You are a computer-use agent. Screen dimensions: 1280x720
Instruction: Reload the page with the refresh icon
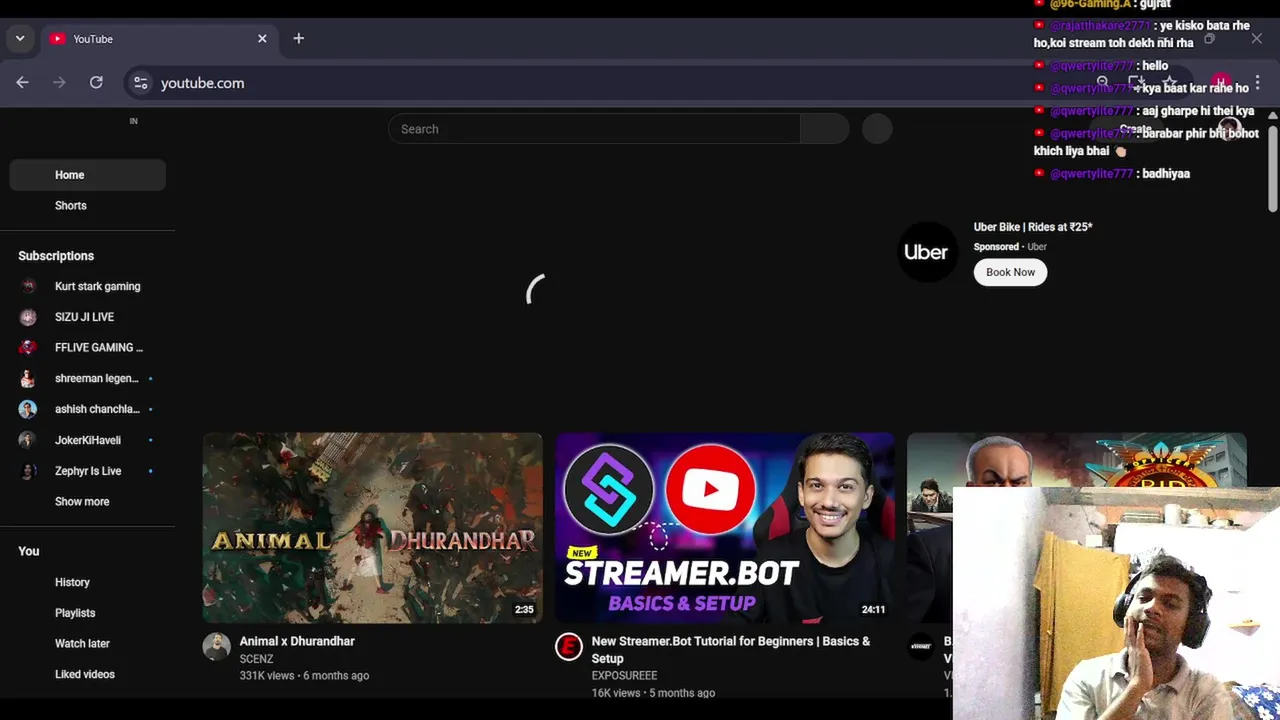96,83
